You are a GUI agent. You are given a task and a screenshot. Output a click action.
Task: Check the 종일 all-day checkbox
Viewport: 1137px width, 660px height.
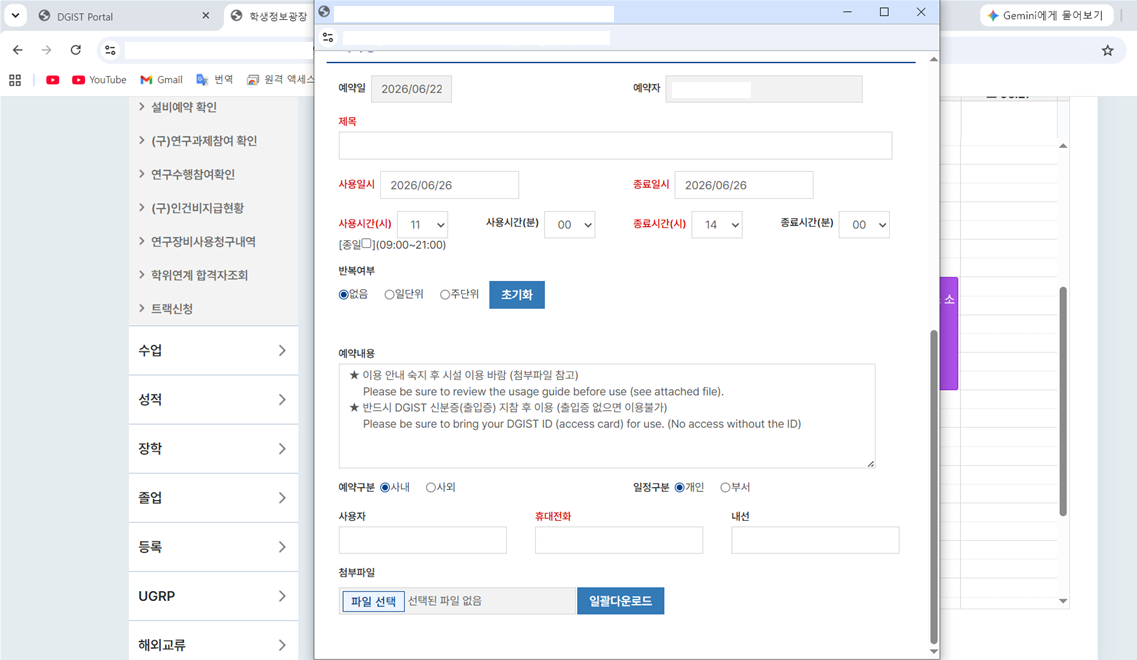tap(367, 244)
